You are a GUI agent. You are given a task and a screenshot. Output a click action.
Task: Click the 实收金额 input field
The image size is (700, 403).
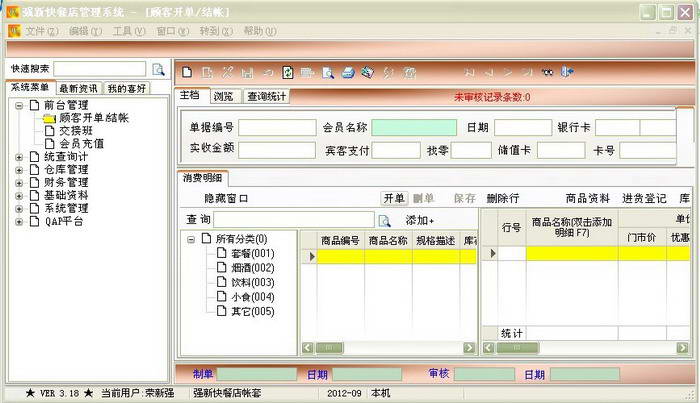(277, 150)
